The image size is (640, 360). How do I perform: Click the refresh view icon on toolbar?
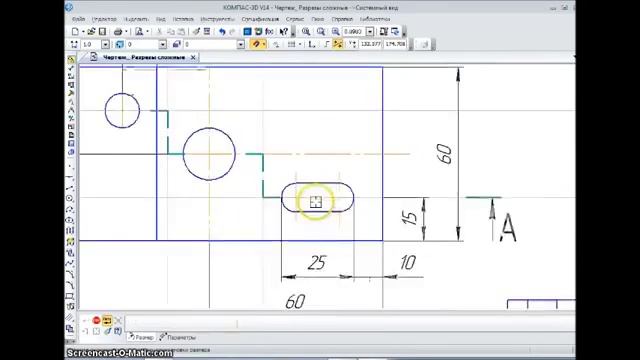click(395, 31)
